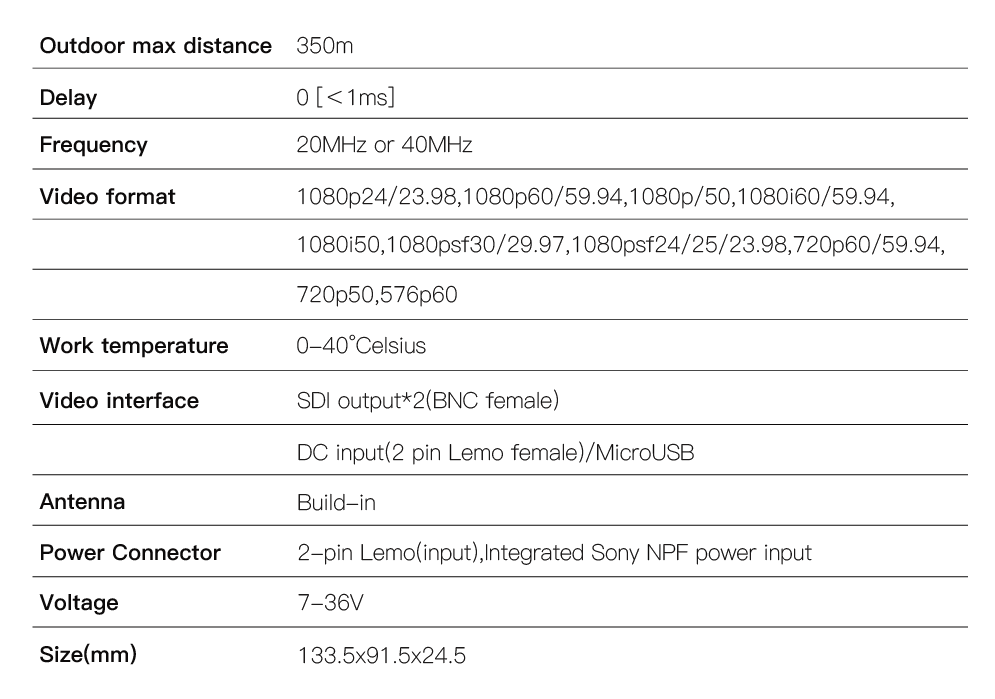
Task: Select the SDI output*2(BNC female) text
Action: click(x=428, y=401)
